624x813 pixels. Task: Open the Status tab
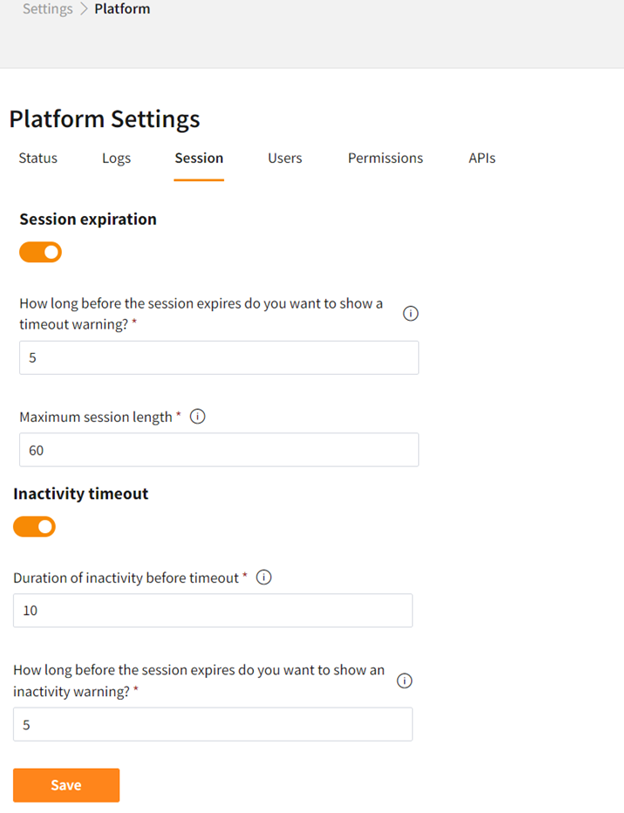point(38,158)
